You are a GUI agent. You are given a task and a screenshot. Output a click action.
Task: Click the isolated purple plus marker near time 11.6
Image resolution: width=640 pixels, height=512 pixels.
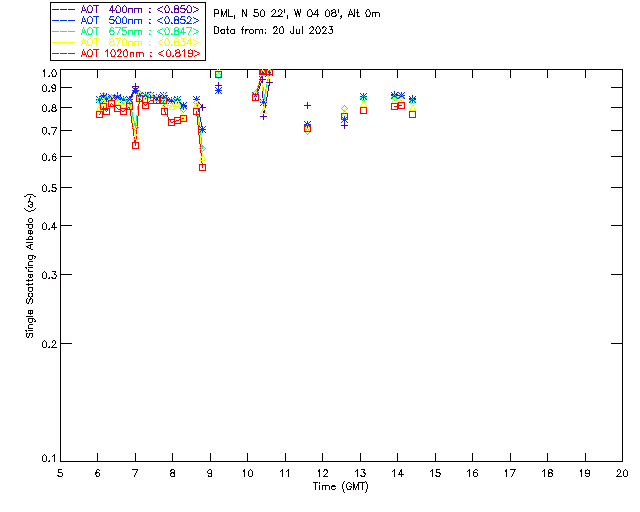307,105
